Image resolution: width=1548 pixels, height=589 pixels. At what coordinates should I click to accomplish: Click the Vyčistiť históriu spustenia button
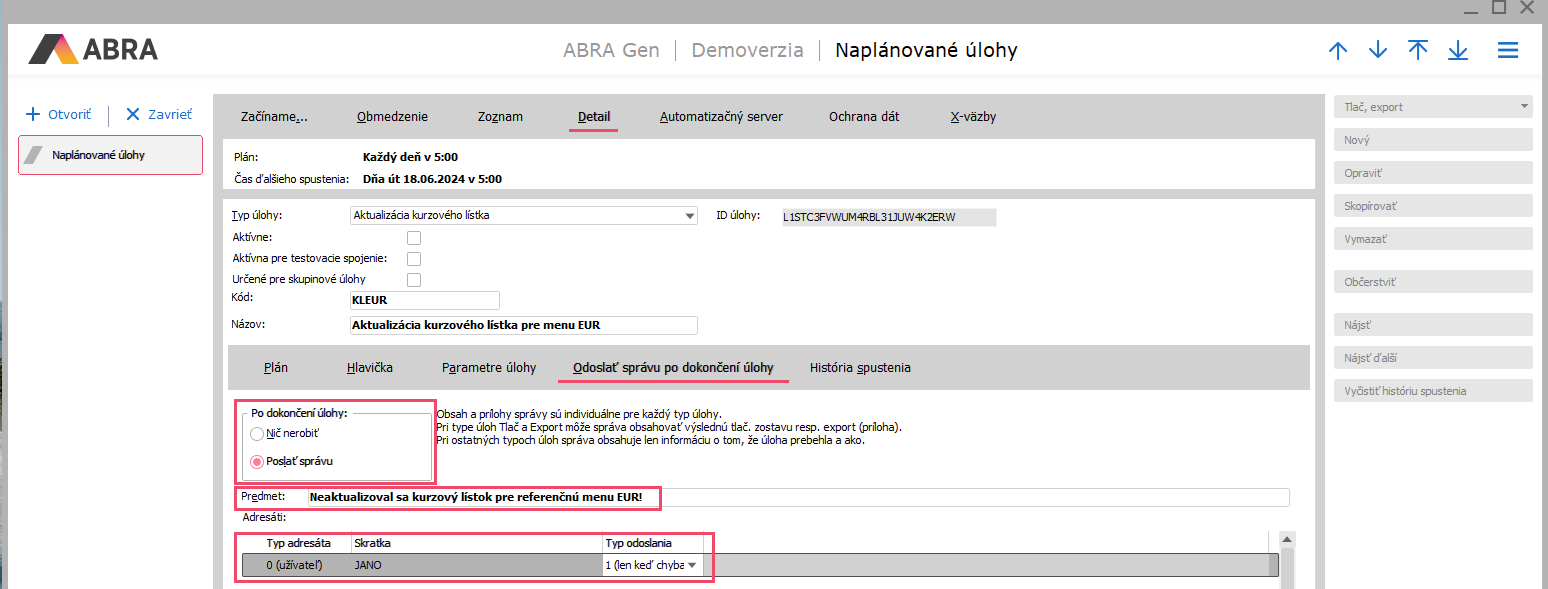tap(1432, 390)
